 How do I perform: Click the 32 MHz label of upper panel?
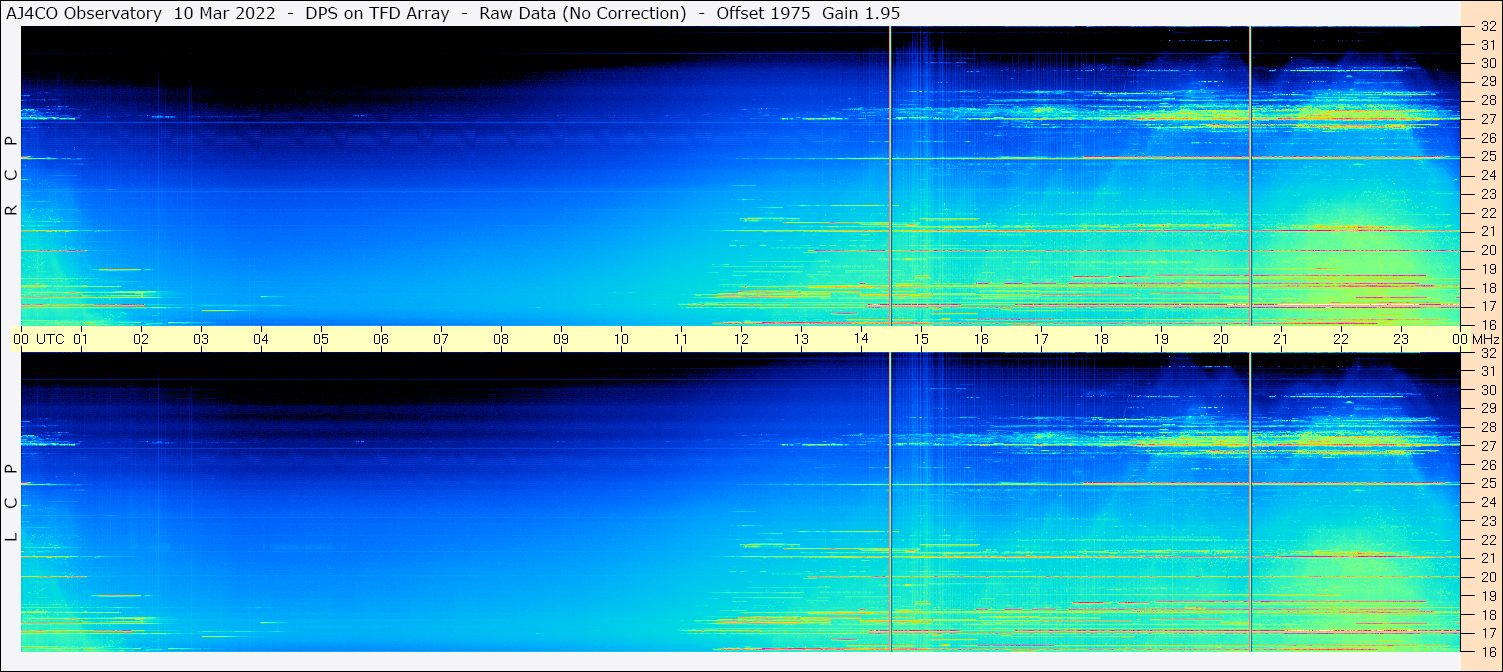click(1488, 27)
